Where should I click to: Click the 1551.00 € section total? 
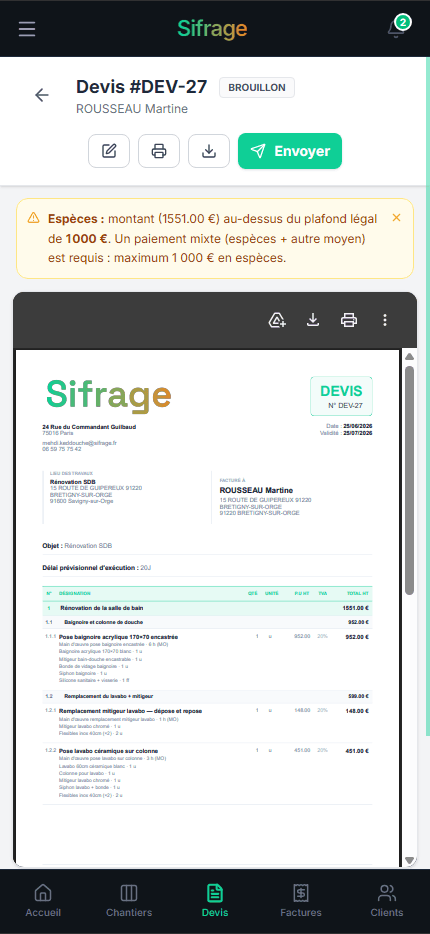coord(356,608)
